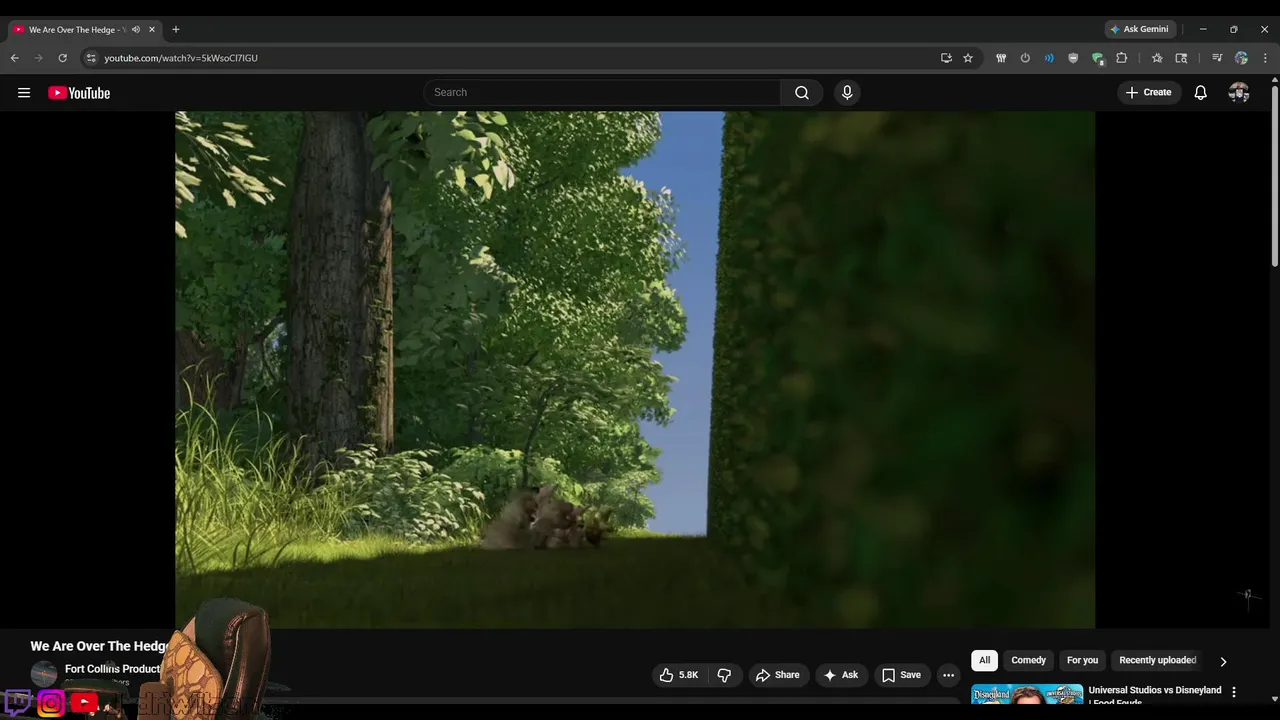
Task: Open the equalizer sliders extension
Action: click(x=1001, y=58)
